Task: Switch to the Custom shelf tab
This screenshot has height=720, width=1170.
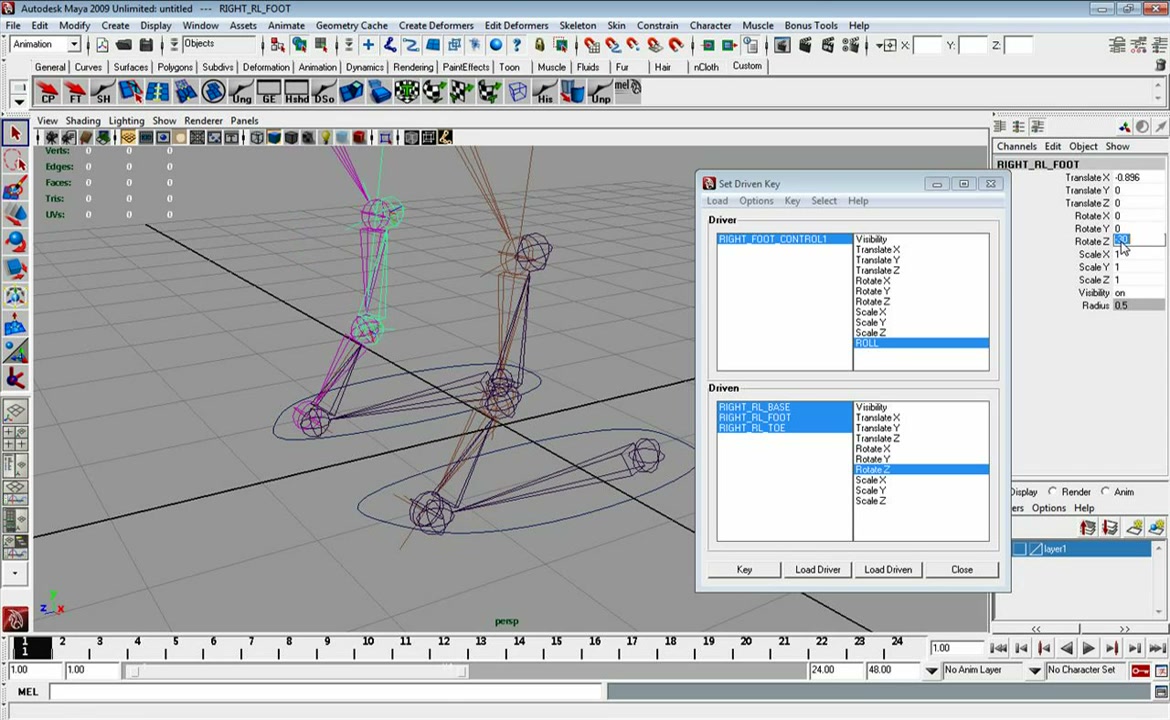Action: pos(747,66)
